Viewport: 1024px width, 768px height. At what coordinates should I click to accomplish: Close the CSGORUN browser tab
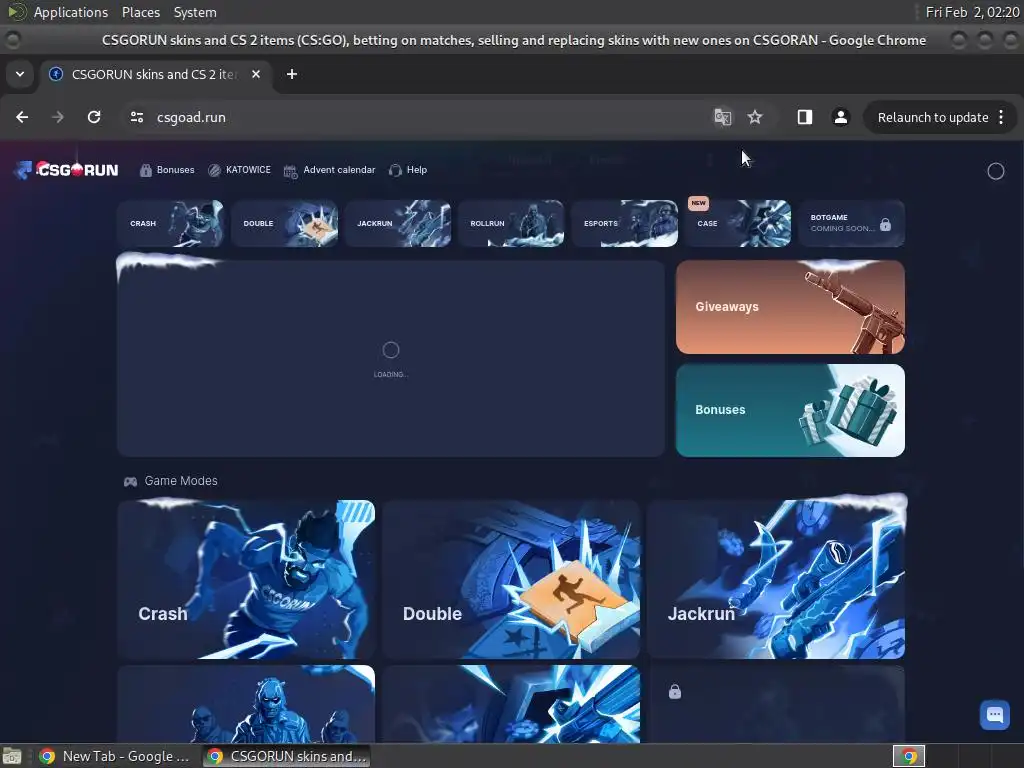click(256, 74)
